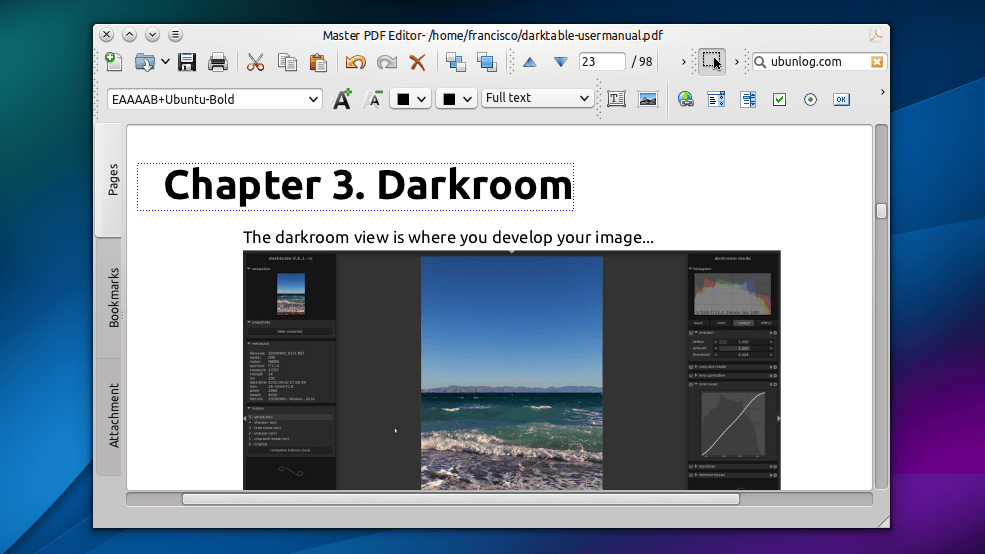
Task: Click the search field containing ubunlog.com
Action: tap(819, 62)
